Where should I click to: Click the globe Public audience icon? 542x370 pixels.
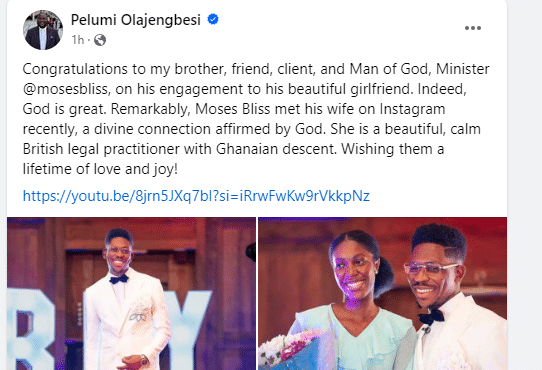(x=100, y=40)
